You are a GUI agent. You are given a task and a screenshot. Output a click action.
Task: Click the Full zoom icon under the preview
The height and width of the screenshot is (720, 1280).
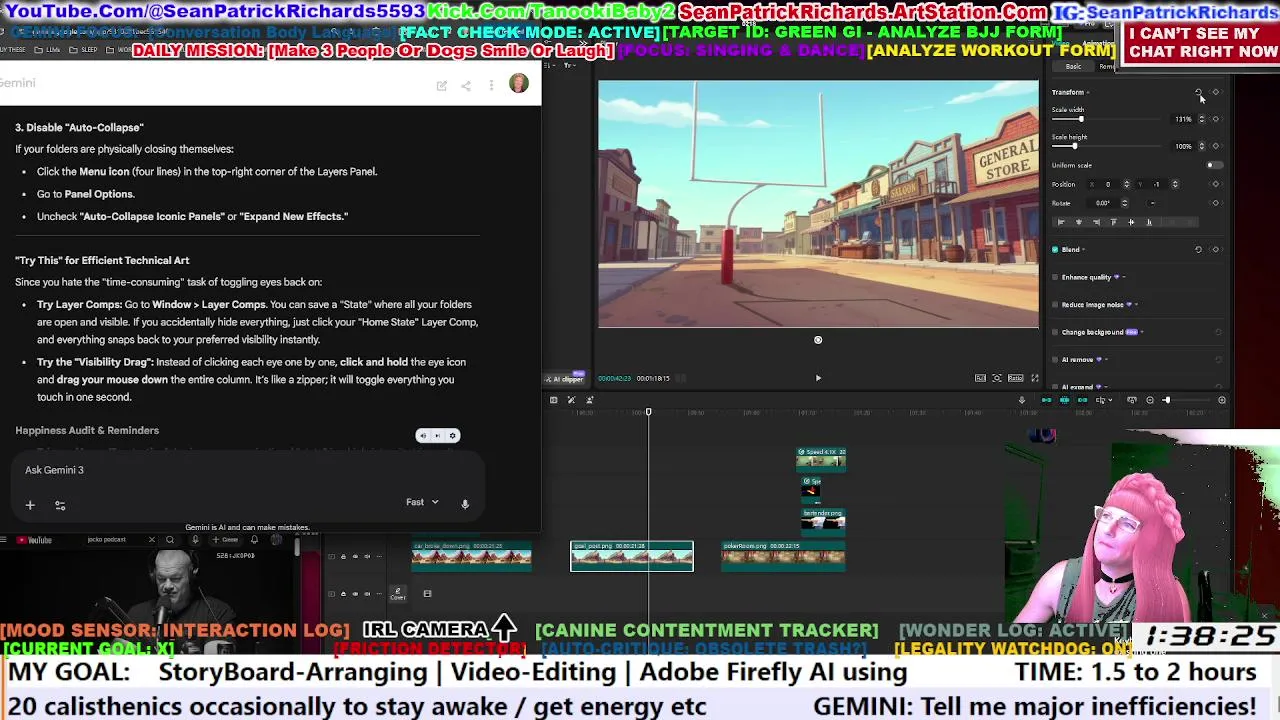pos(980,378)
